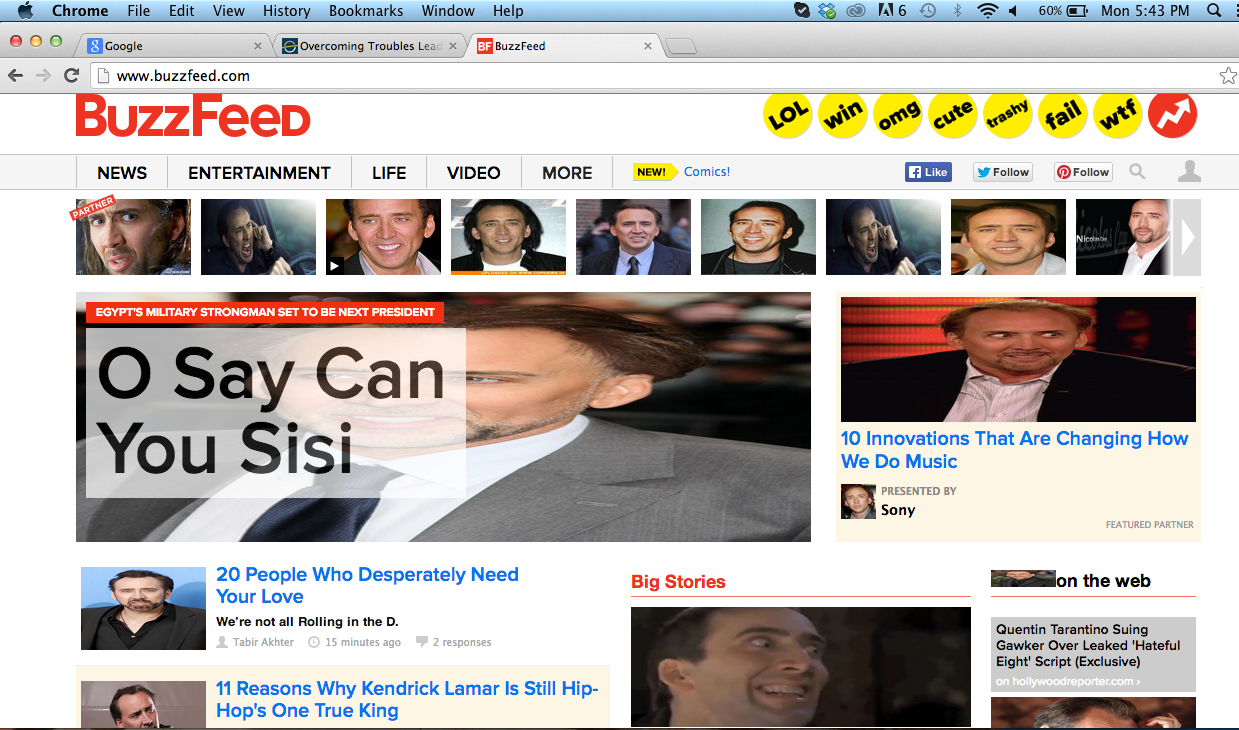
Task: Open the NEWS section
Action: (122, 173)
